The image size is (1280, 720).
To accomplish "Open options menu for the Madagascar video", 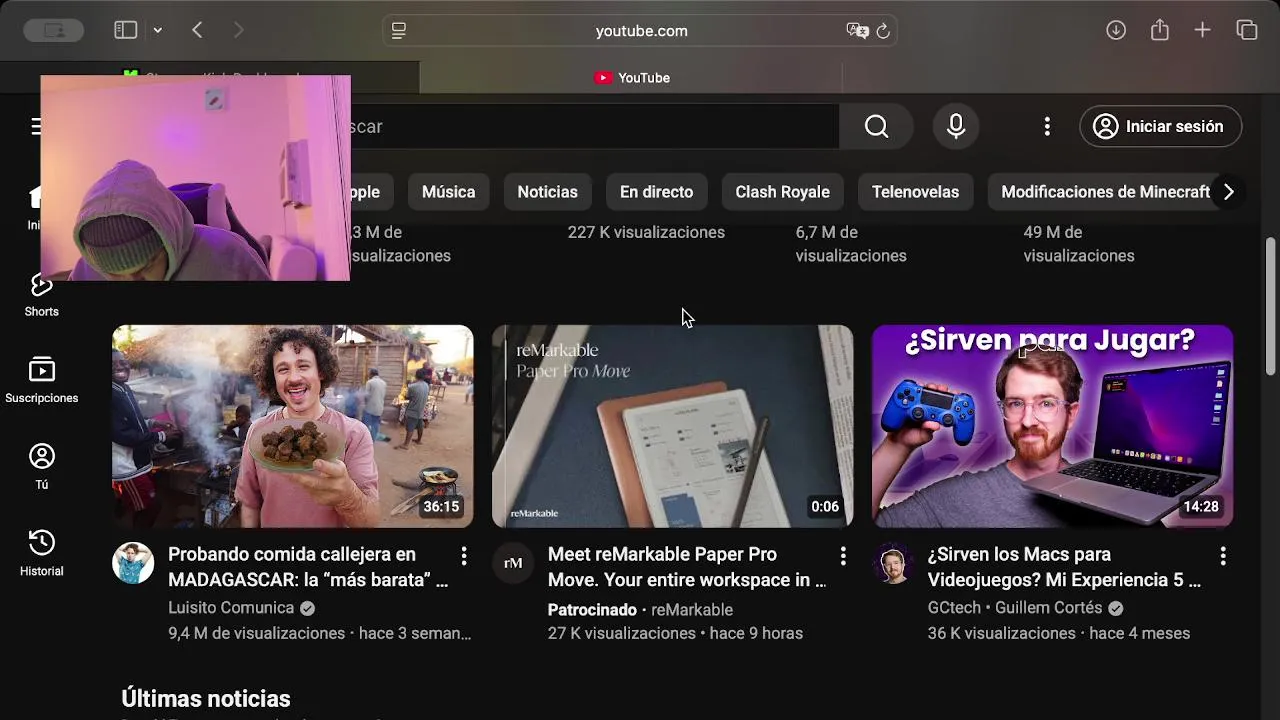I will [463, 556].
